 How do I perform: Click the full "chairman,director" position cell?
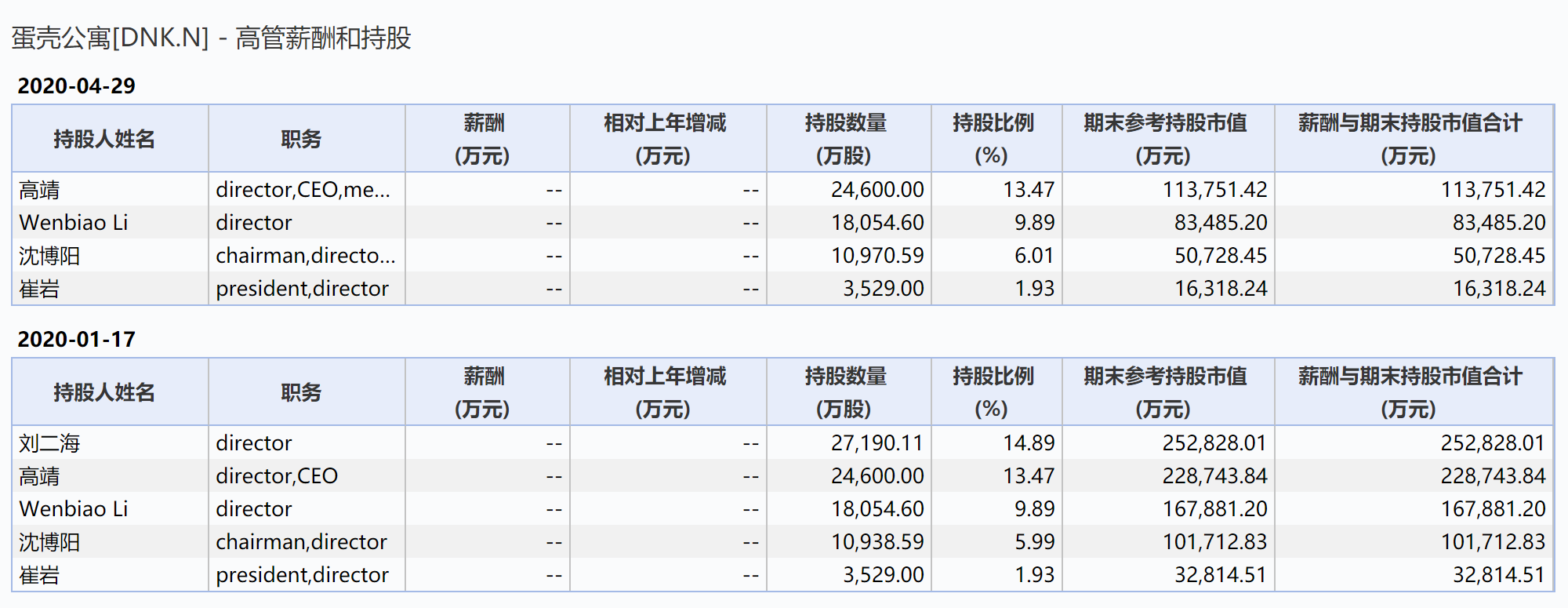(301, 542)
